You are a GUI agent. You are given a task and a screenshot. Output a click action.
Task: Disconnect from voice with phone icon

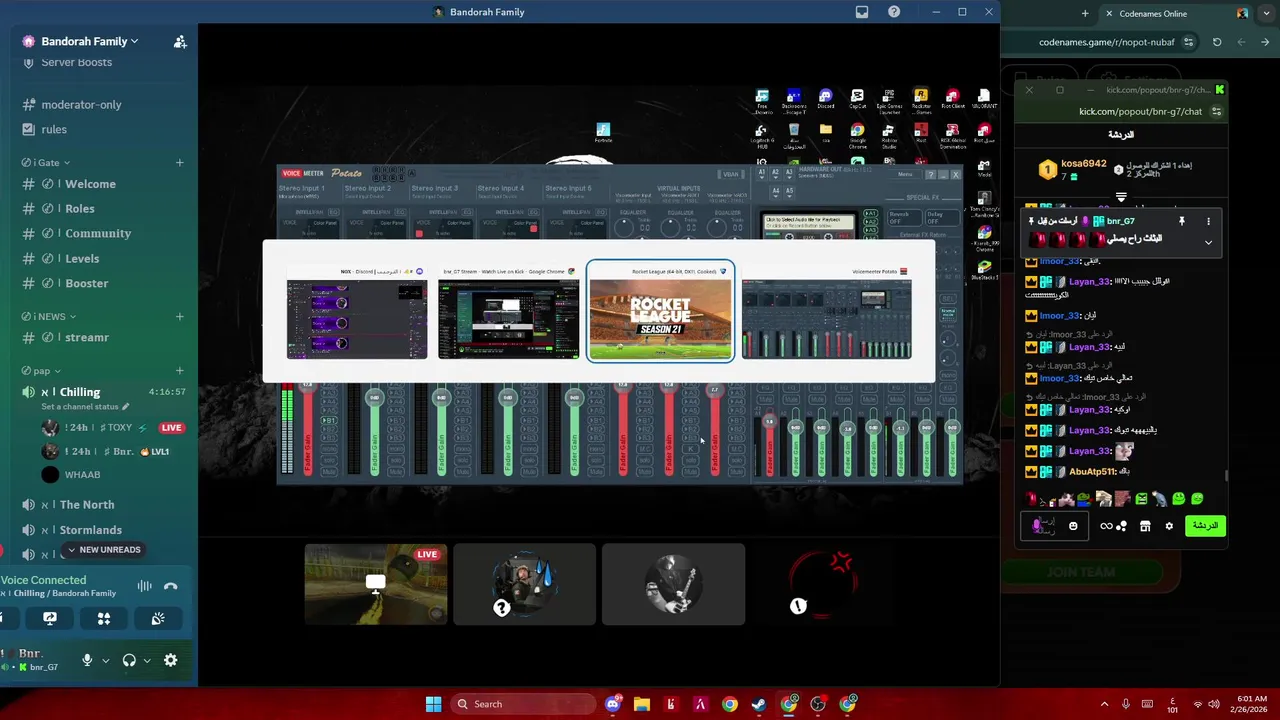tap(170, 587)
